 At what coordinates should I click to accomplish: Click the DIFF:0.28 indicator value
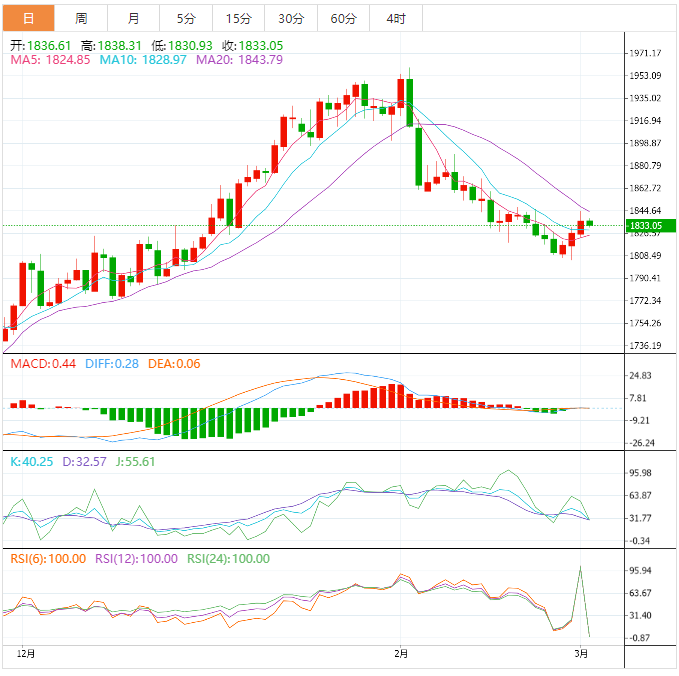[x=112, y=363]
